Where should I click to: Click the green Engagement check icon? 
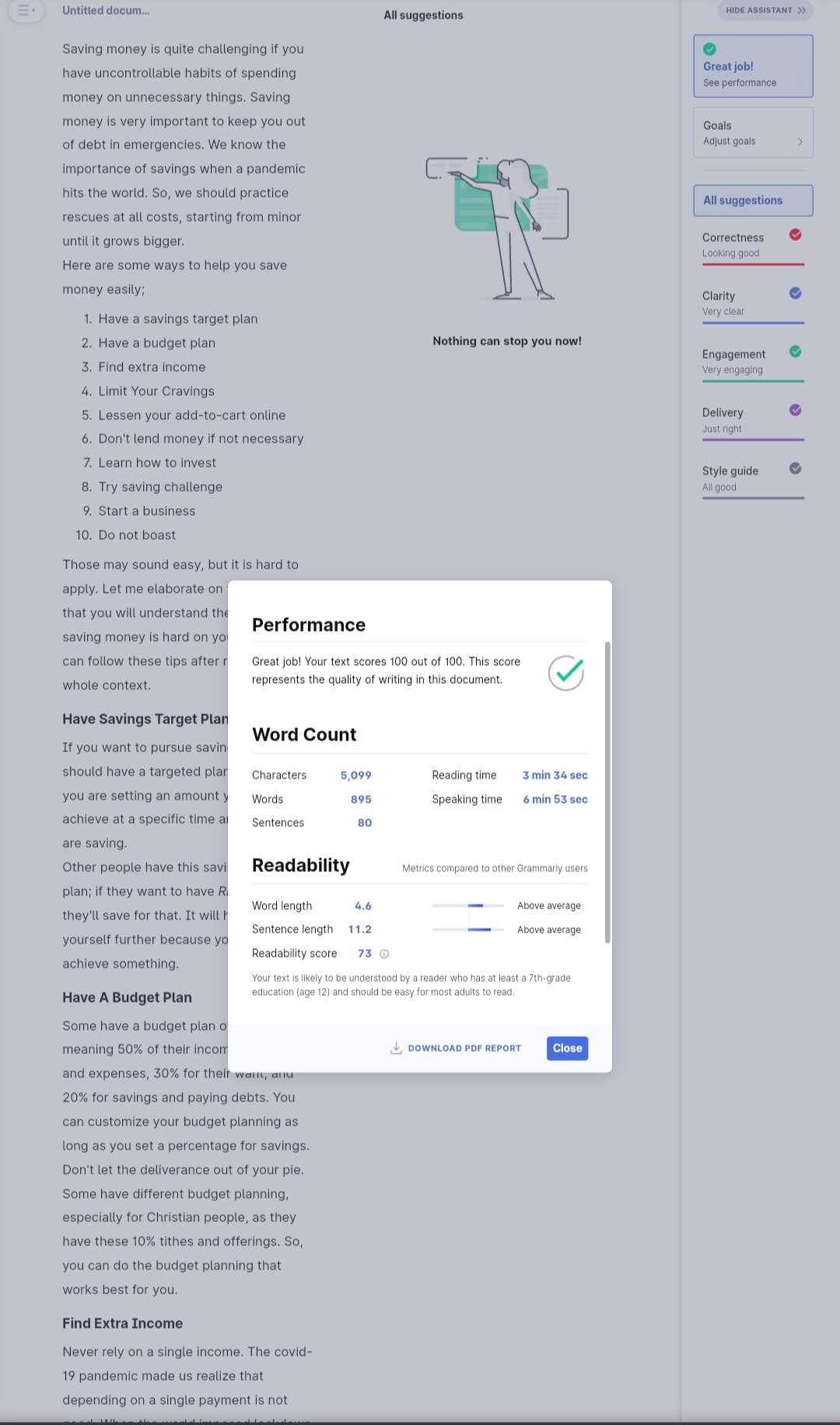pos(795,352)
